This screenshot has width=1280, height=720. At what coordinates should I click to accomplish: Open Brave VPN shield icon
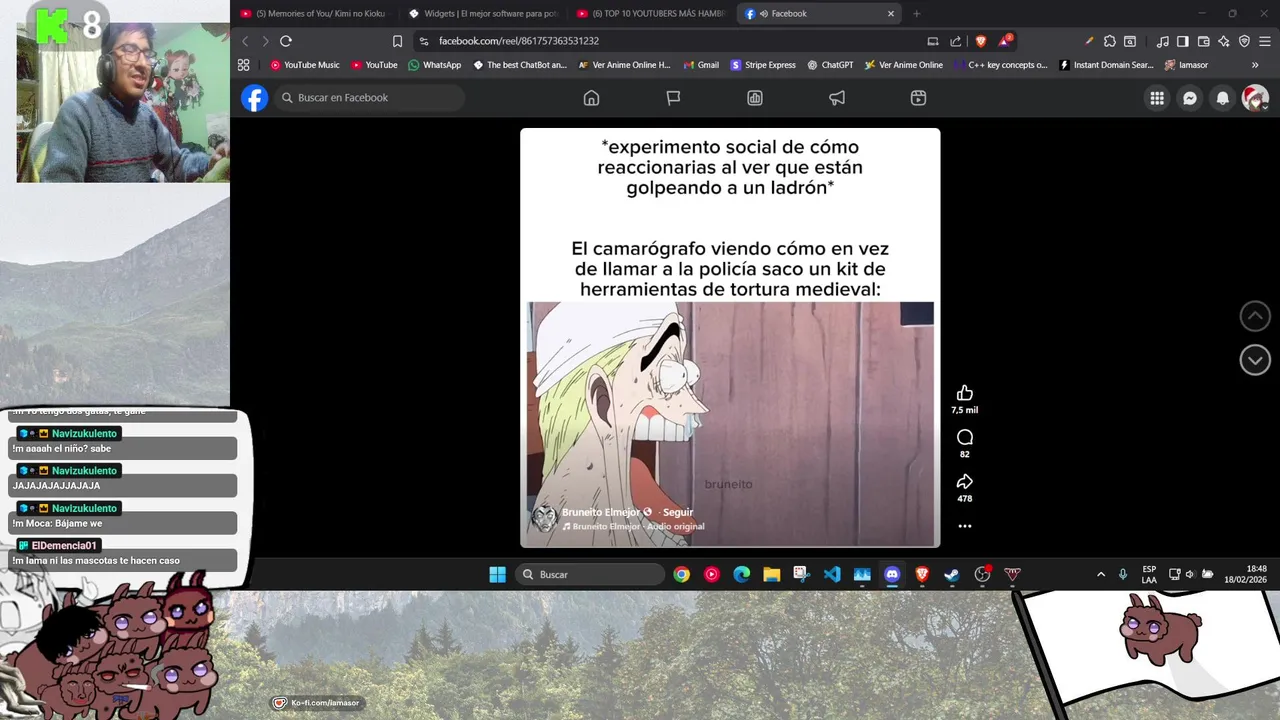pyautogui.click(x=1244, y=41)
